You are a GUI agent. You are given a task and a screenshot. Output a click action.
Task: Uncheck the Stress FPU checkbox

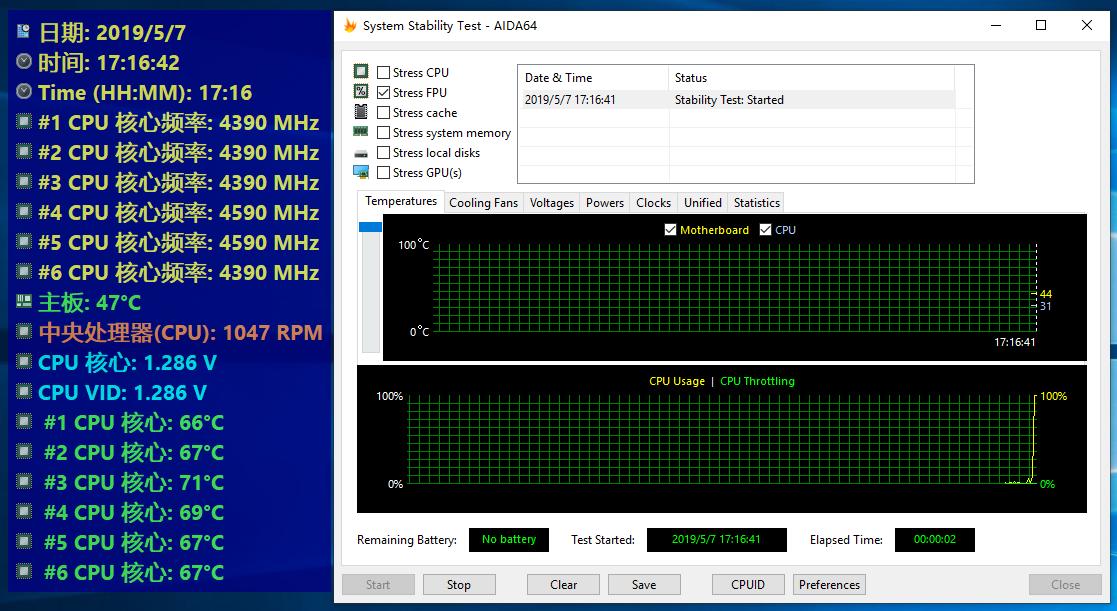coord(383,93)
